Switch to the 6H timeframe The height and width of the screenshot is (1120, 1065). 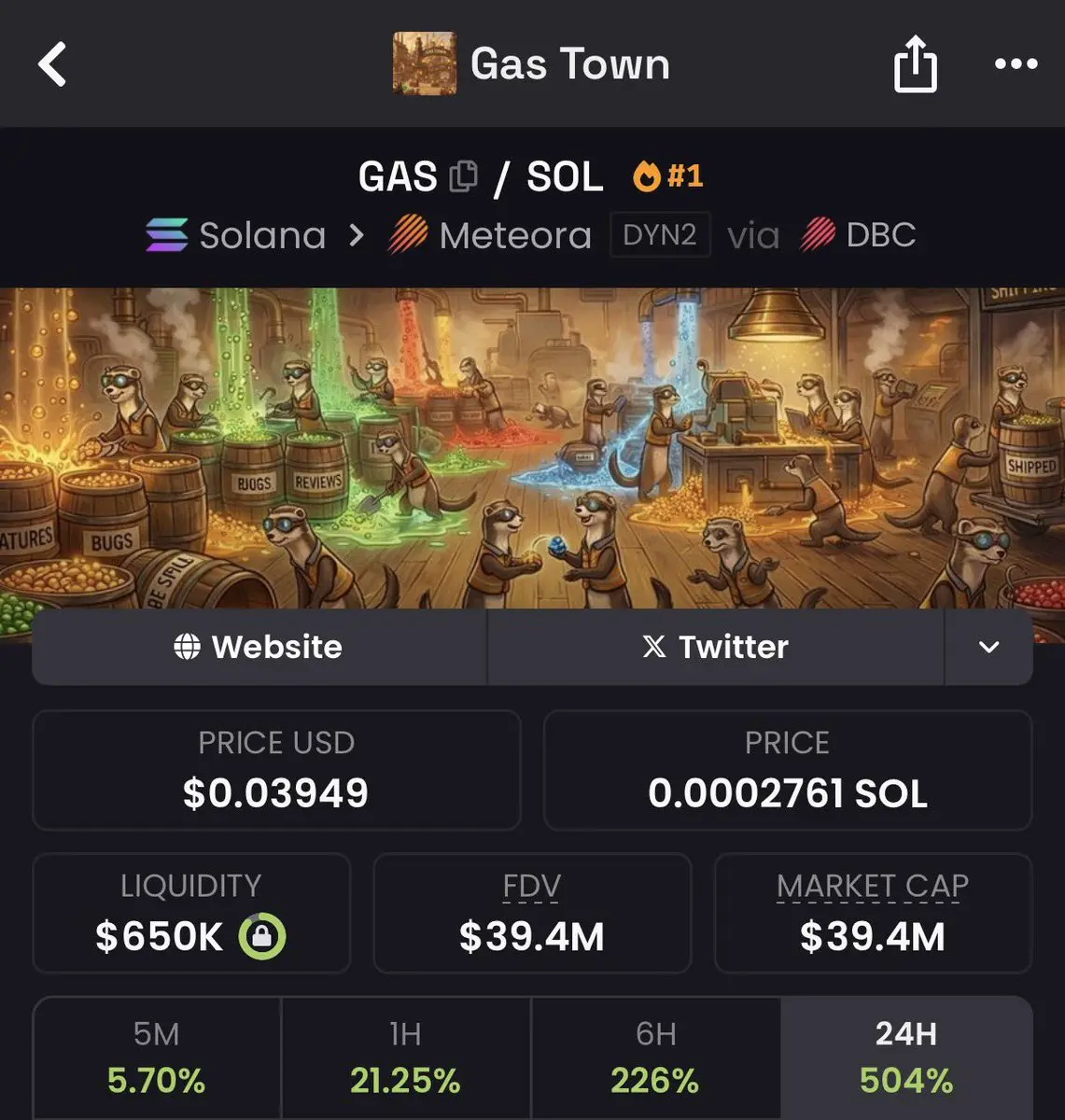click(655, 1058)
